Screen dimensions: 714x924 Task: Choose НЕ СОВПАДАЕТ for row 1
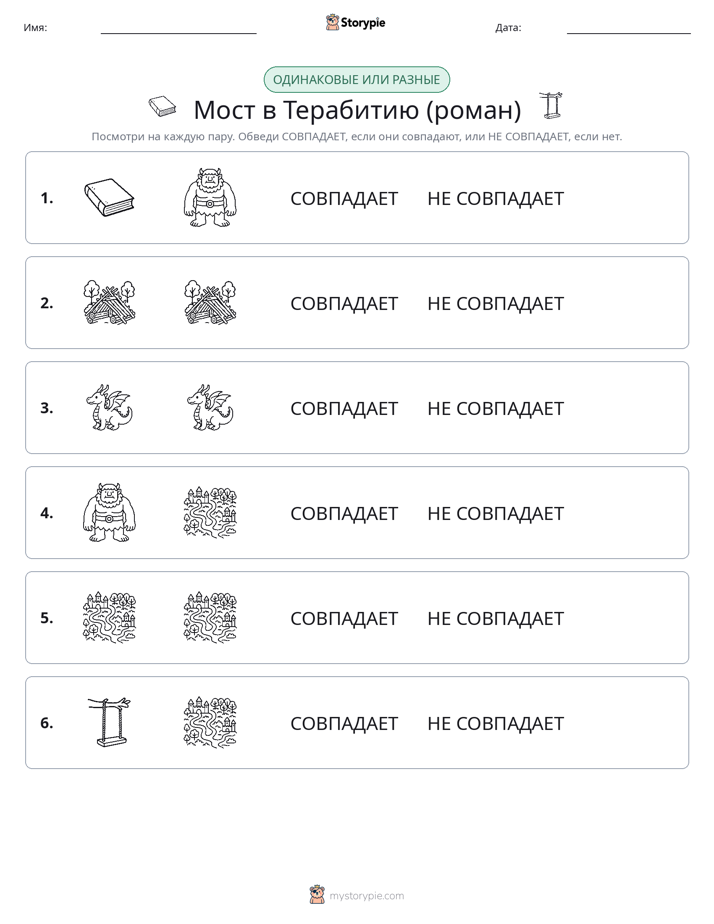click(x=495, y=199)
